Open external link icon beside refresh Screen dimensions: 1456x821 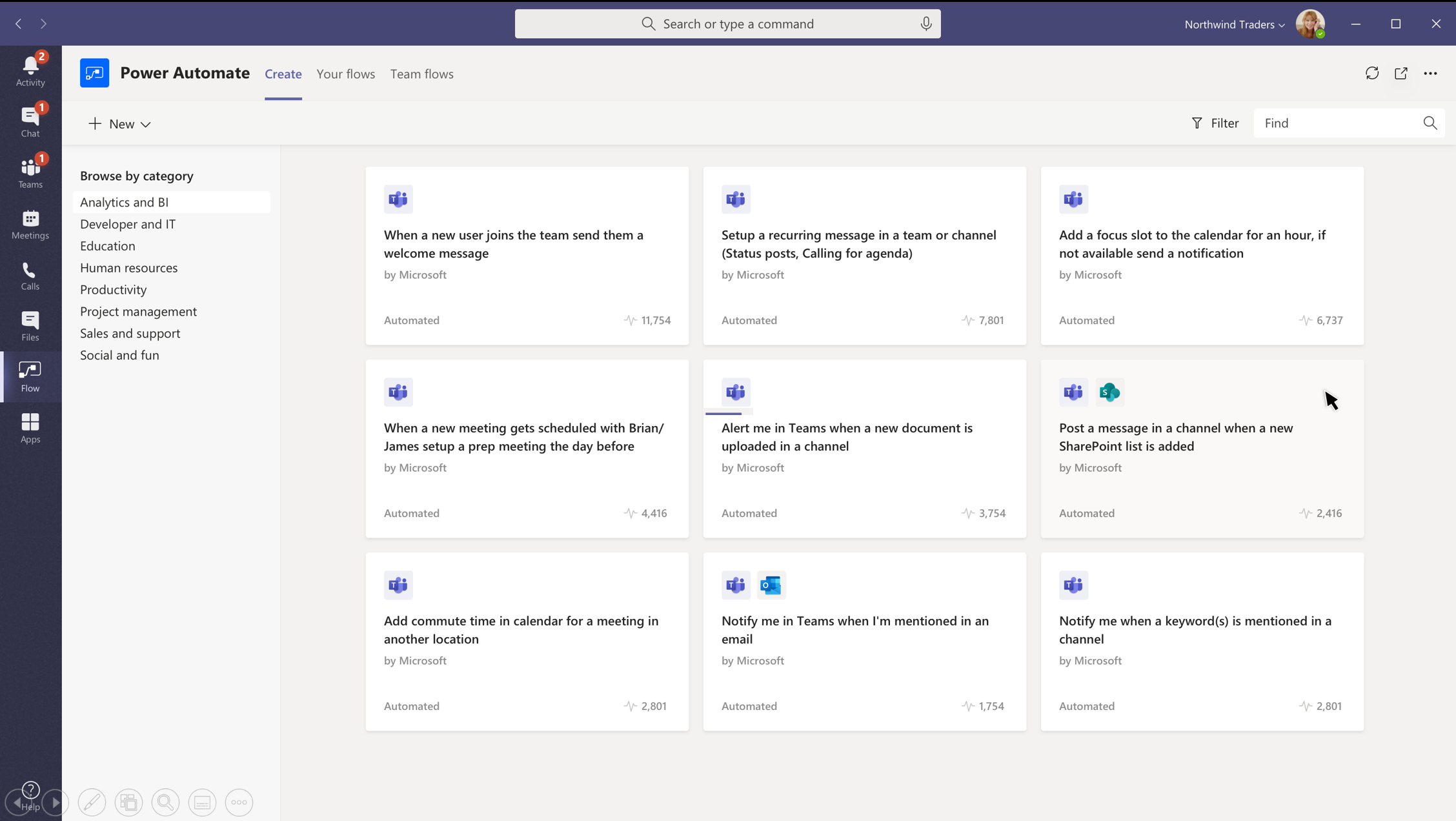point(1401,73)
